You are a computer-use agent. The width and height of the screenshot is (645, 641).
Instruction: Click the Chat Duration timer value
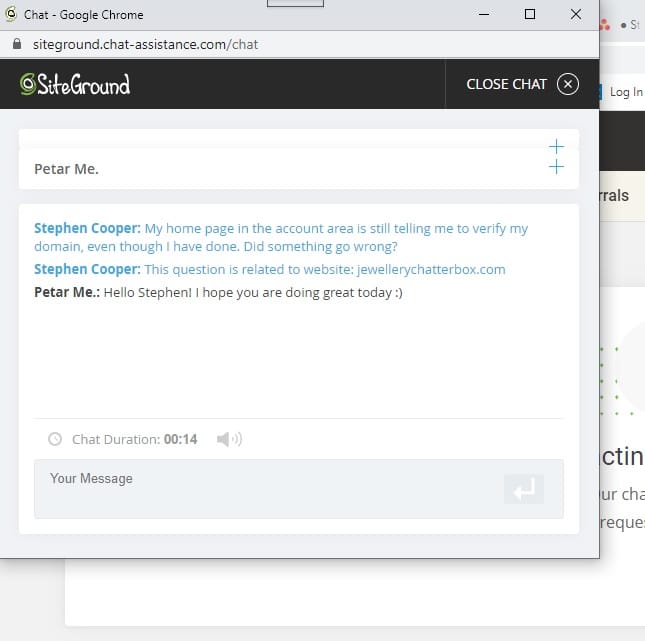click(x=181, y=439)
